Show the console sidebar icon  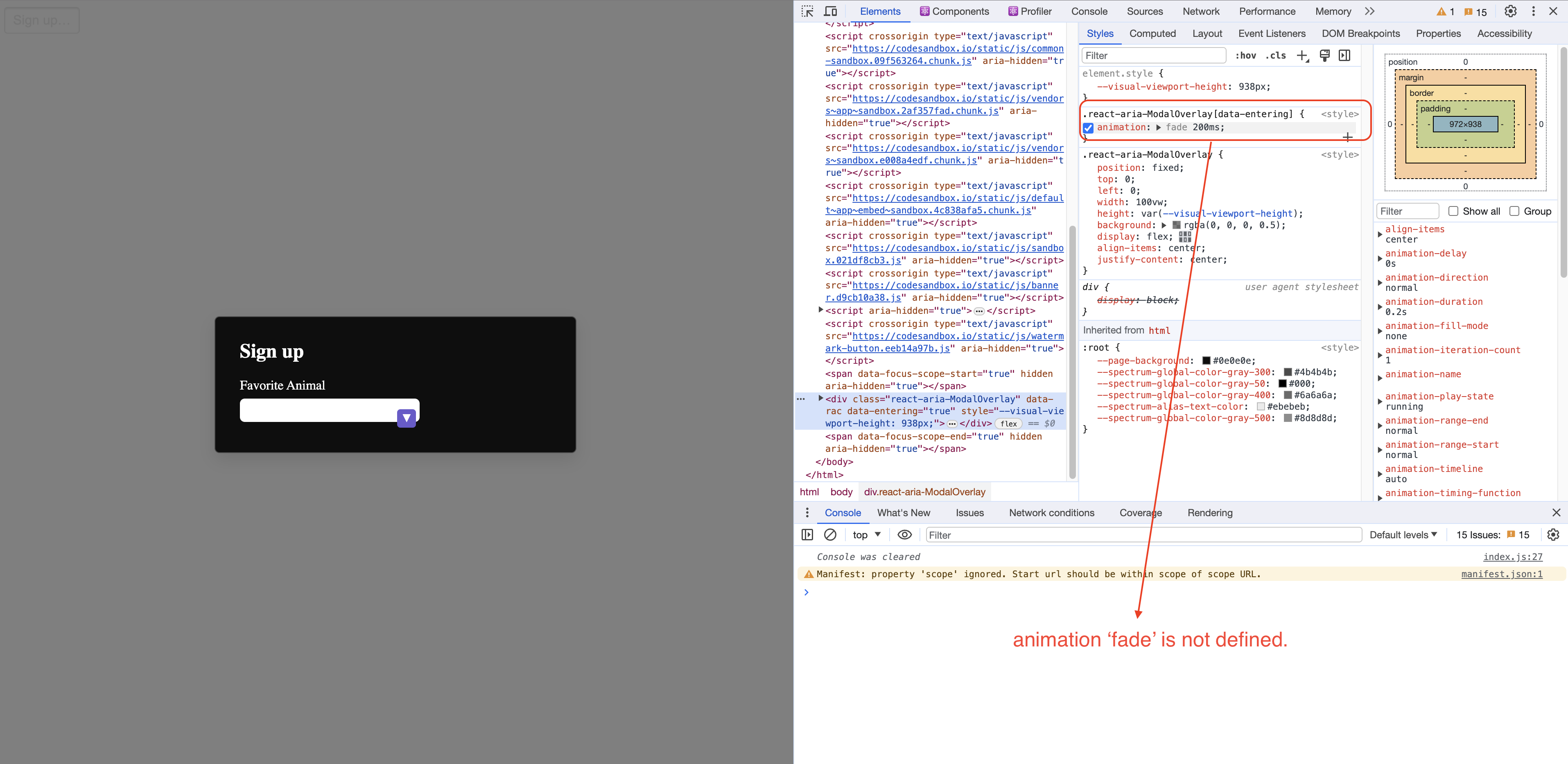tap(807, 534)
